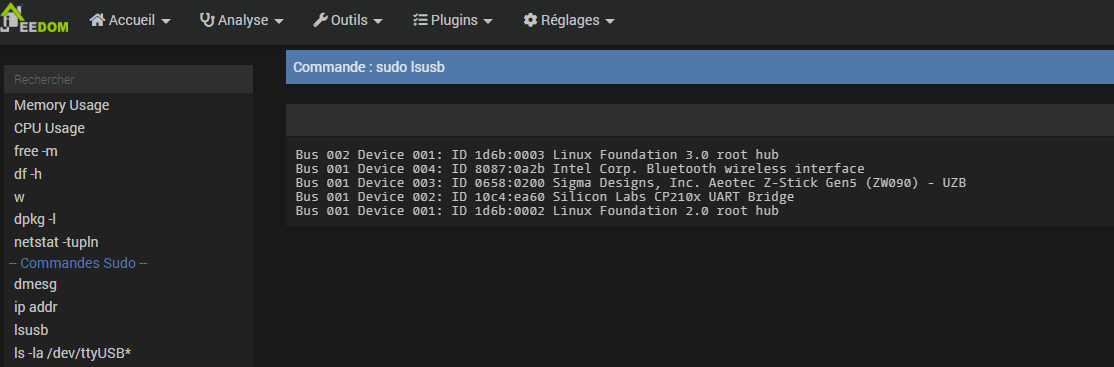Expand the Analyse dropdown caret
The width and height of the screenshot is (1114, 367).
[278, 21]
